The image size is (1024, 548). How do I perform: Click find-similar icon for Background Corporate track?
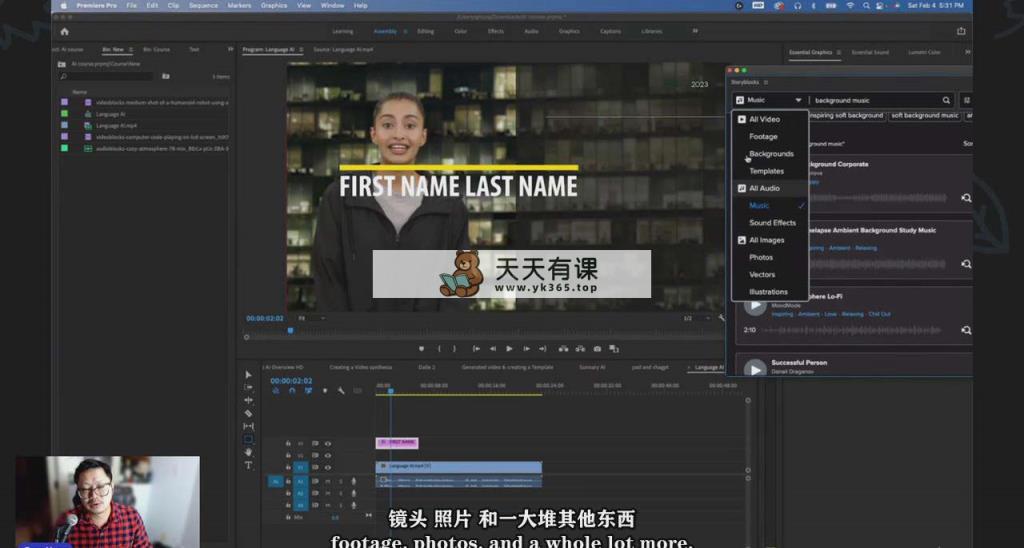tap(966, 198)
